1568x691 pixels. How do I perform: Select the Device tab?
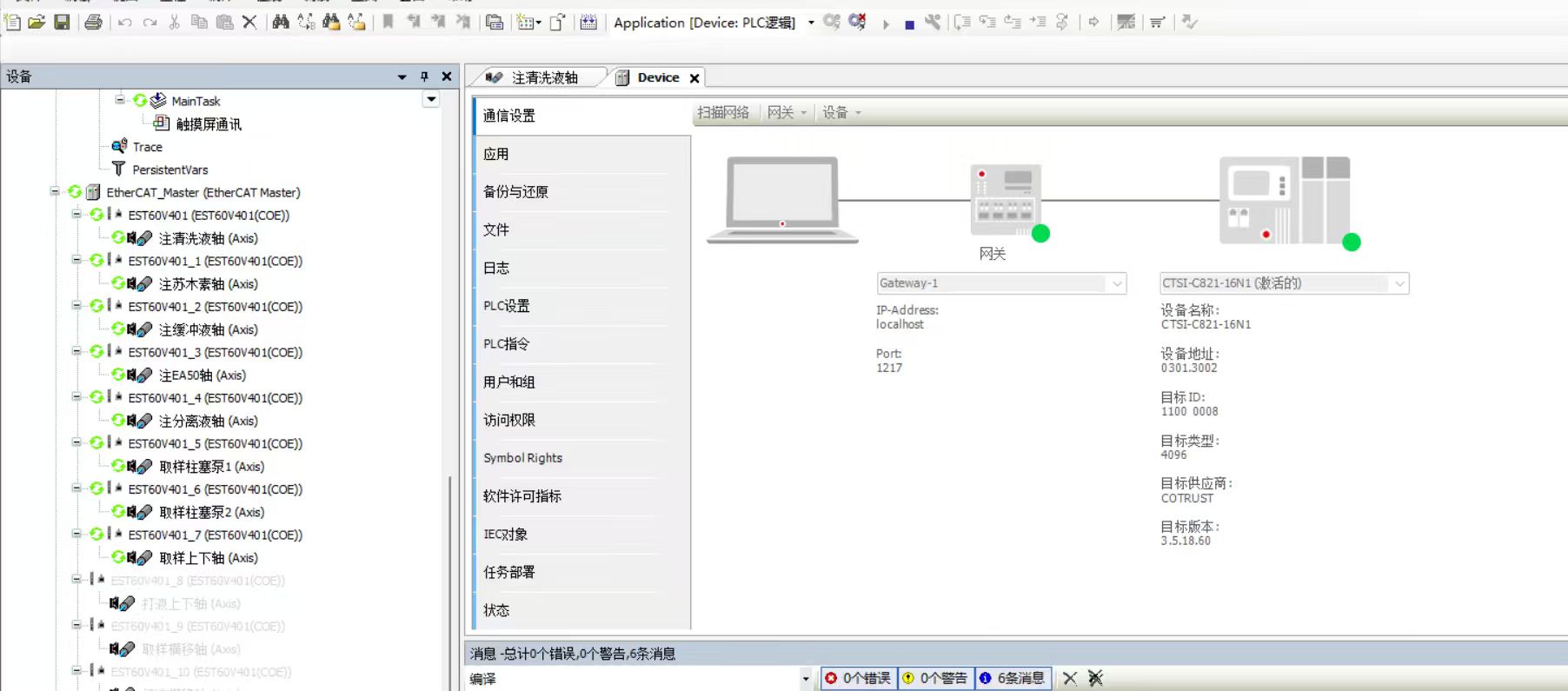(x=657, y=77)
